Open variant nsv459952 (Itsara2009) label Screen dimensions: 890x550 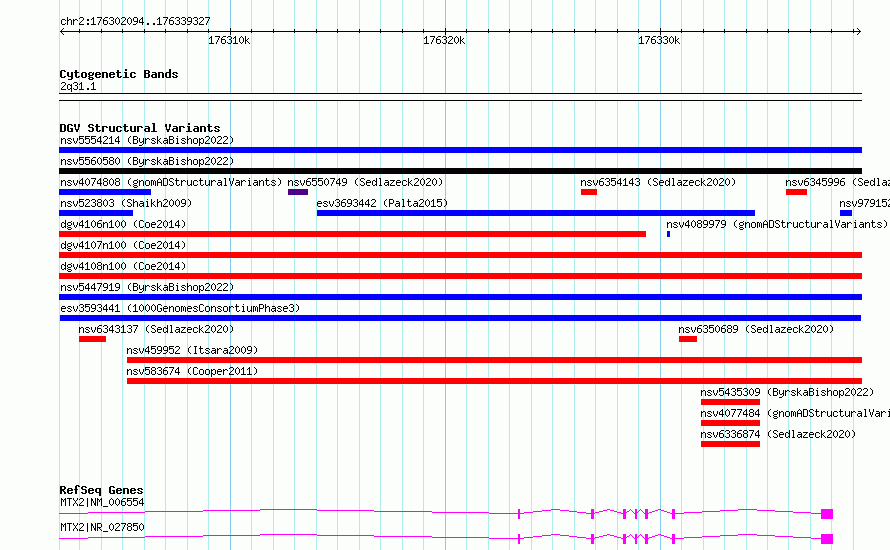192,350
